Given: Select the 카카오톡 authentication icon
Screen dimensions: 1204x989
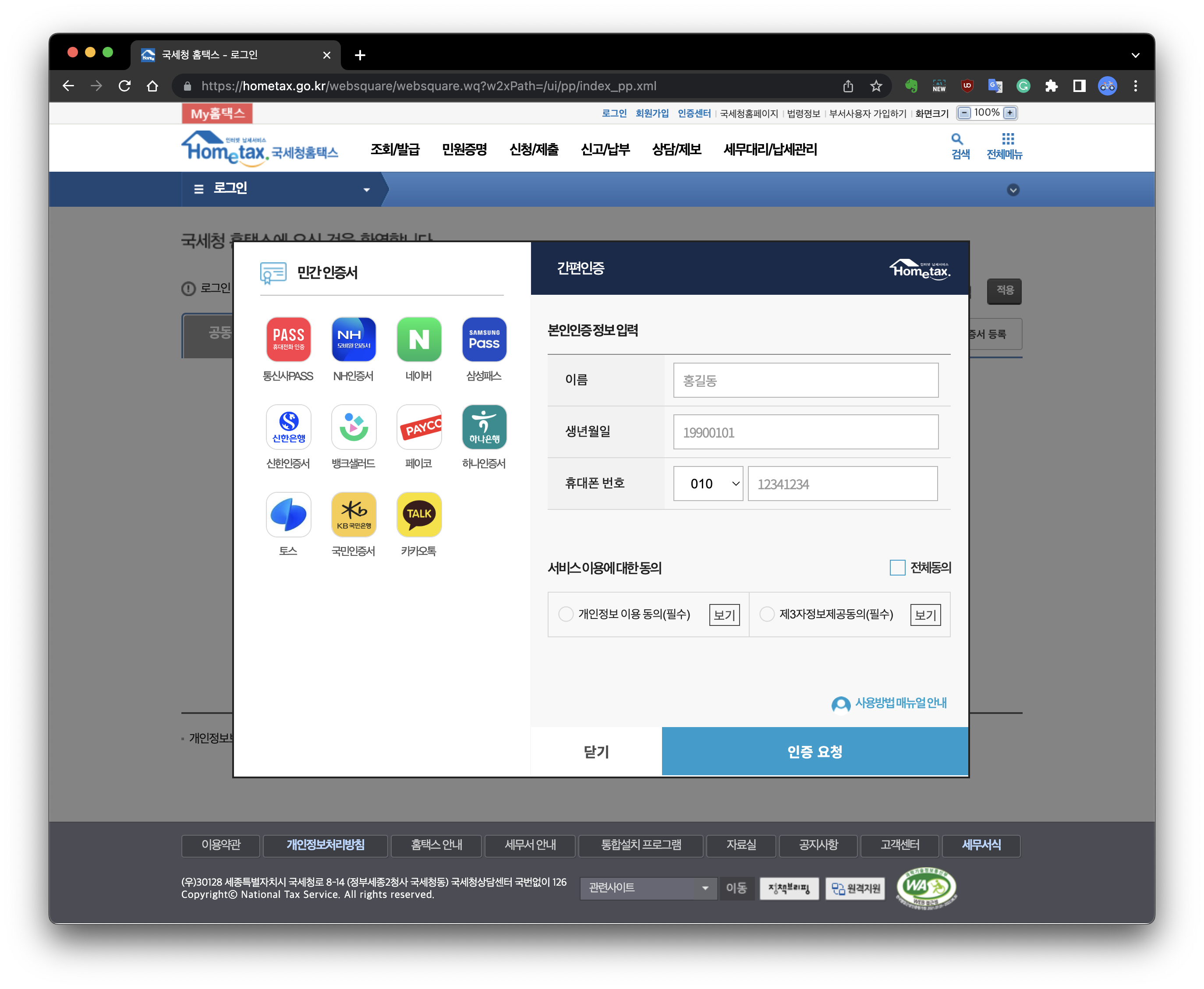Looking at the screenshot, I should click(x=419, y=514).
